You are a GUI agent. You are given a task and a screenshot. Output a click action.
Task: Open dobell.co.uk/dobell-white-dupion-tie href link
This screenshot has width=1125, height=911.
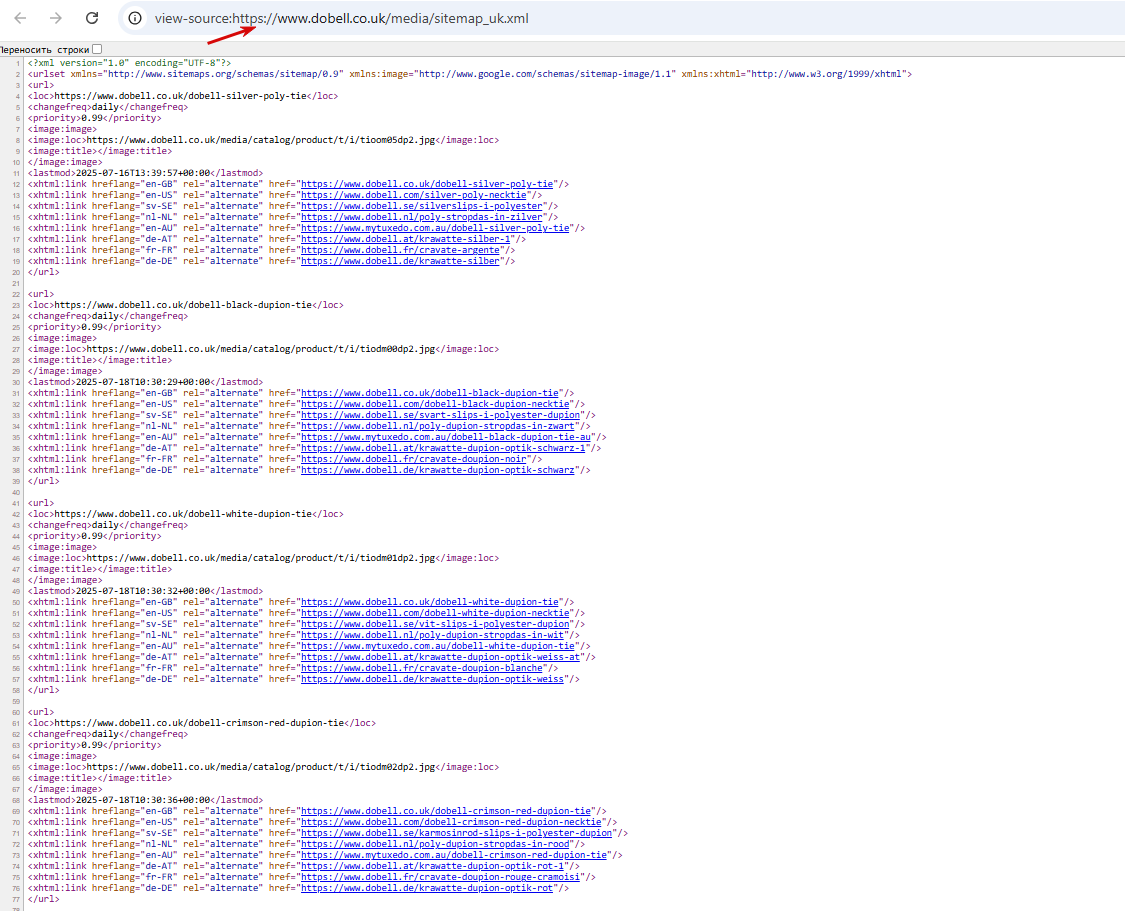point(430,602)
